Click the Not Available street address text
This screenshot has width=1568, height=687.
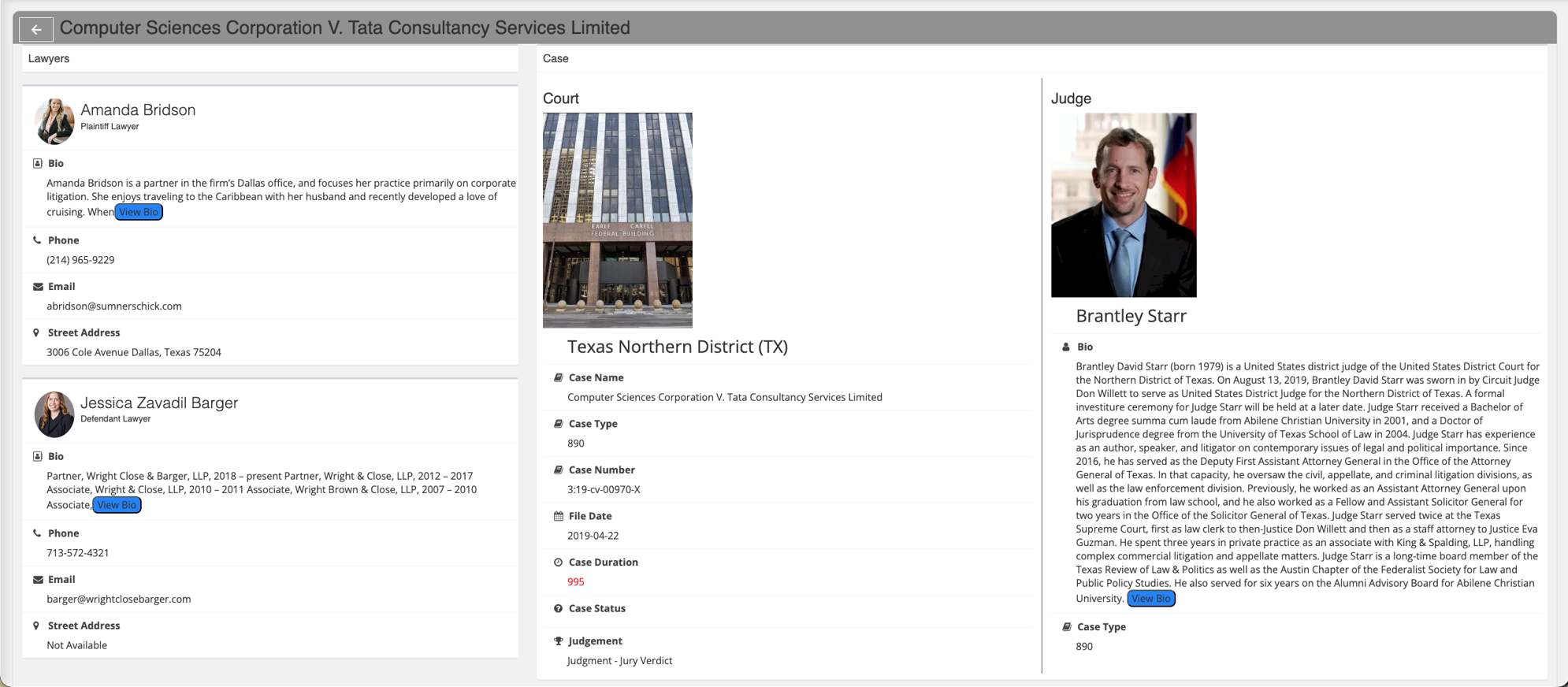pyautogui.click(x=77, y=645)
